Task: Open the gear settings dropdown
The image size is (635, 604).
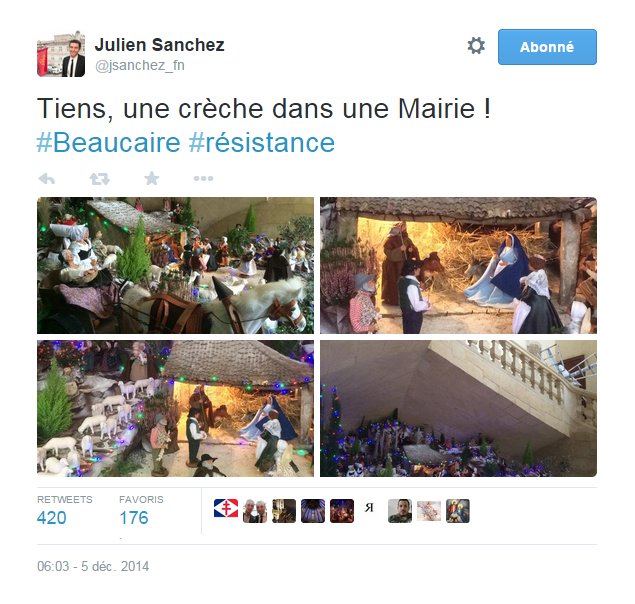Action: click(476, 46)
